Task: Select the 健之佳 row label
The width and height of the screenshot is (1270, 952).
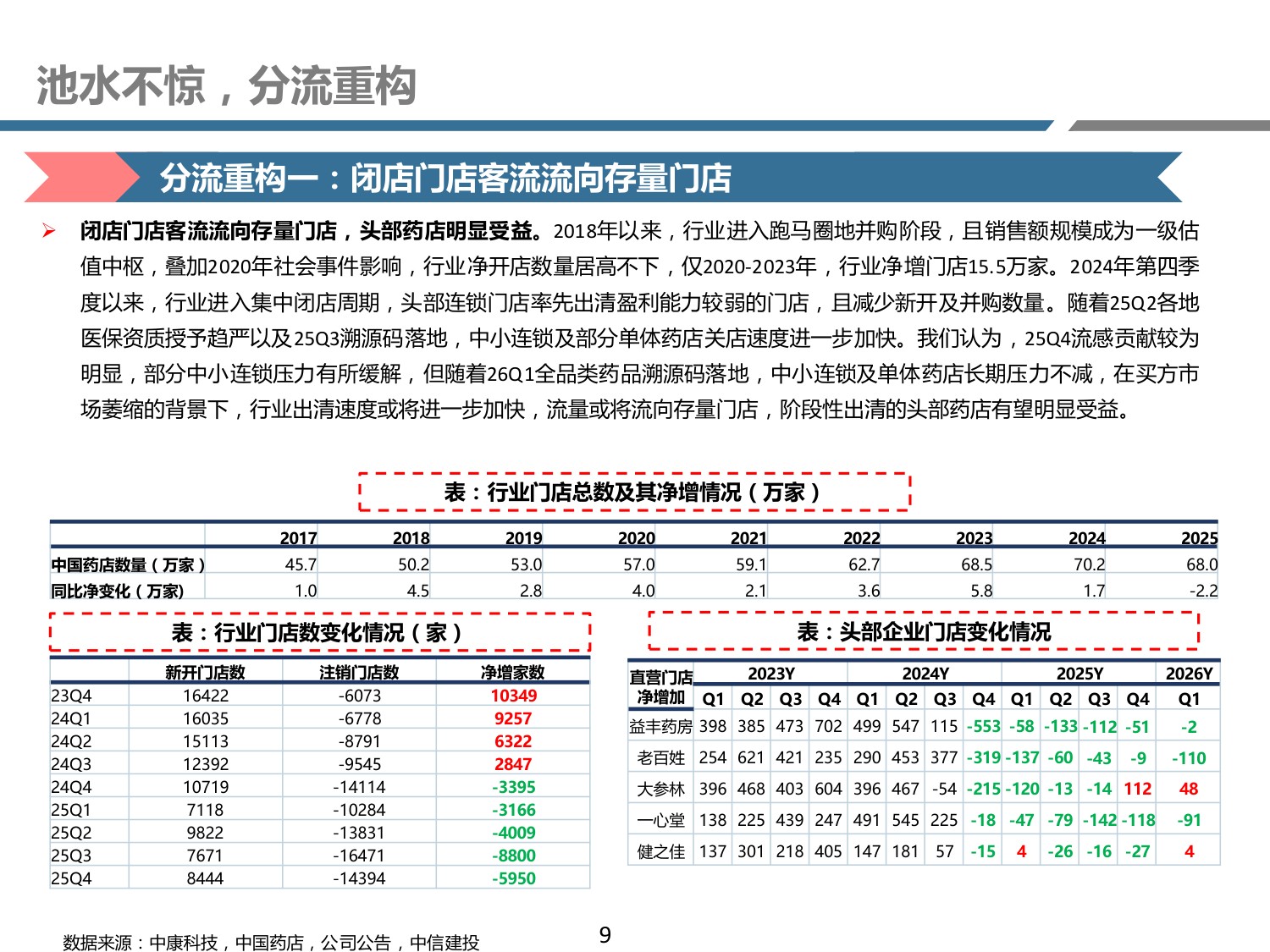Action: tap(660, 851)
